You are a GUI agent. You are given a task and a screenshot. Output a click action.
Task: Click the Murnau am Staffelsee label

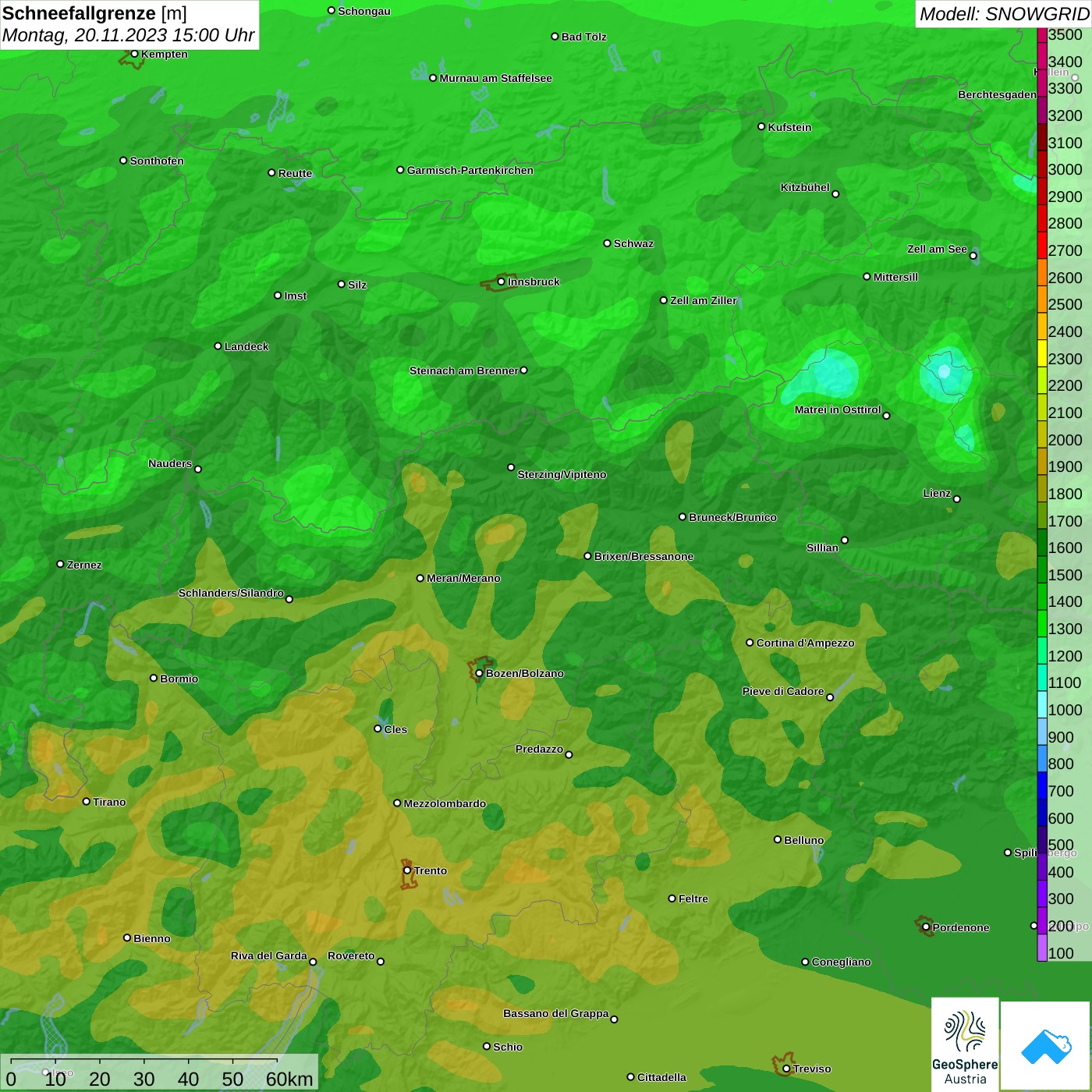click(496, 78)
